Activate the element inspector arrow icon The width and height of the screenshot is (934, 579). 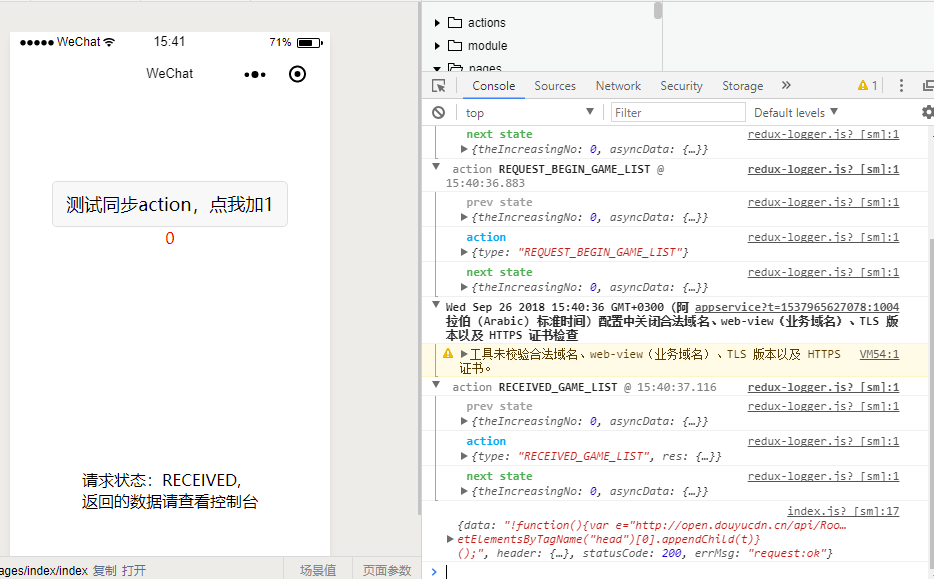[x=439, y=86]
